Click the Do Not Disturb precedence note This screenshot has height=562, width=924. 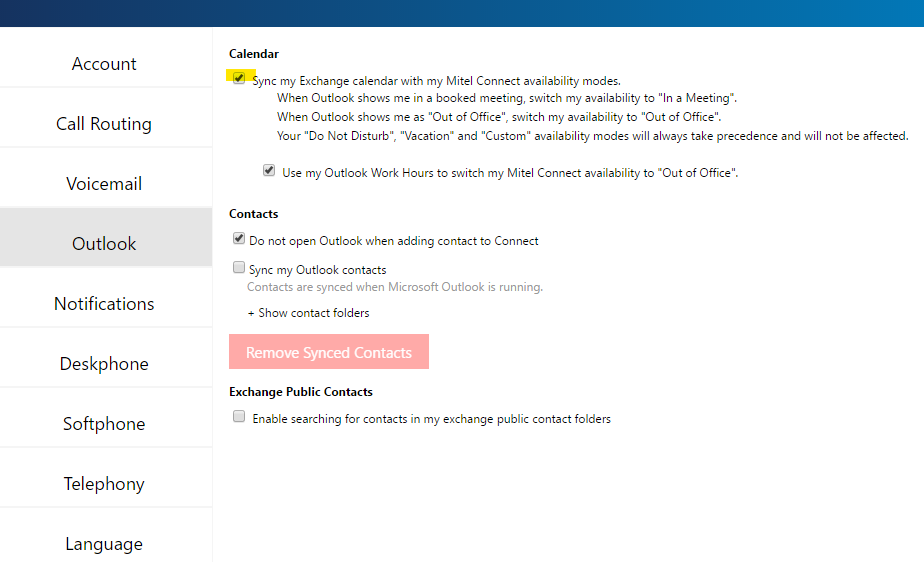593,136
